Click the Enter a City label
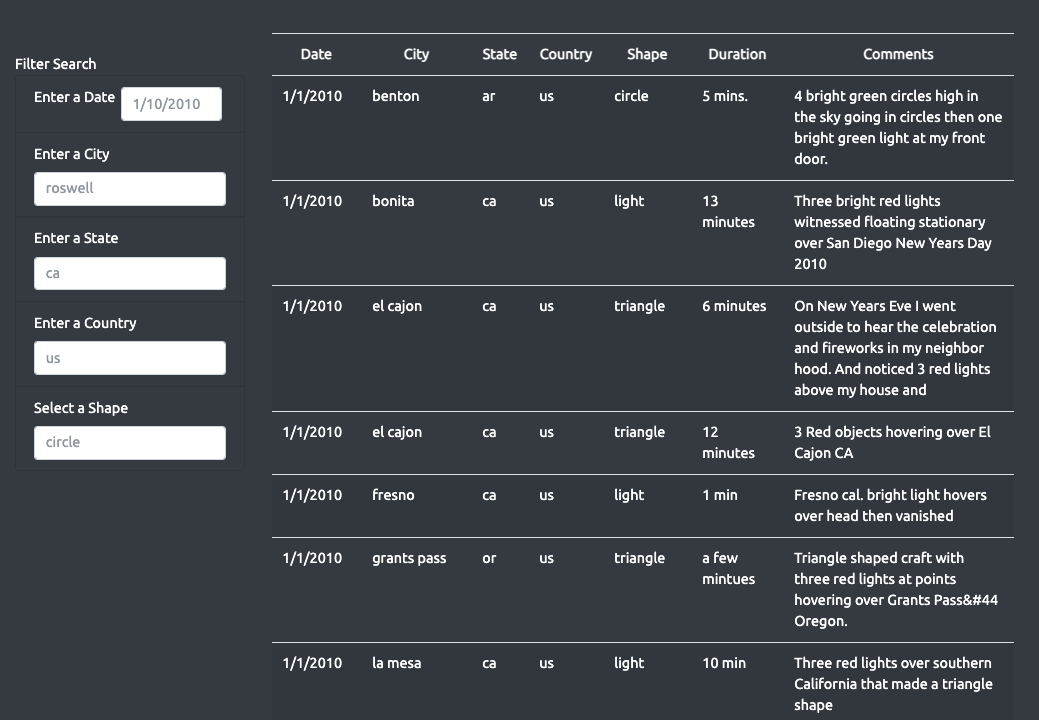The image size is (1039, 720). (72, 154)
